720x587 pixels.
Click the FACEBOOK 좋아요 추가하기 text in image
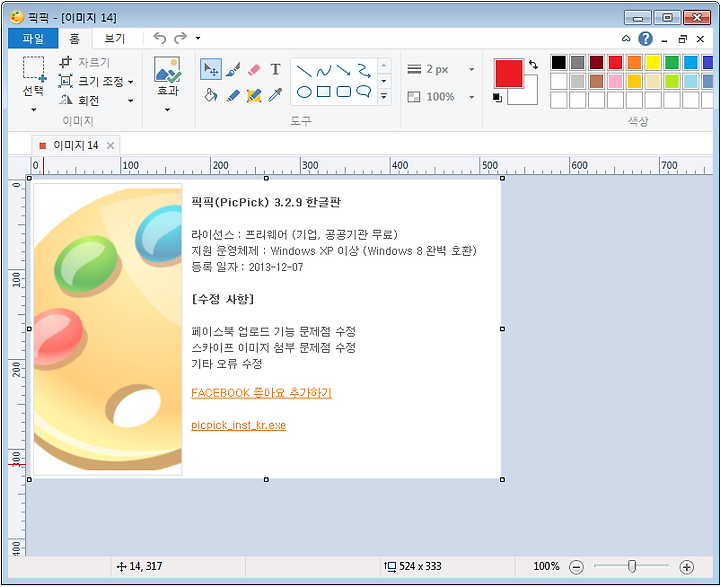[261, 393]
